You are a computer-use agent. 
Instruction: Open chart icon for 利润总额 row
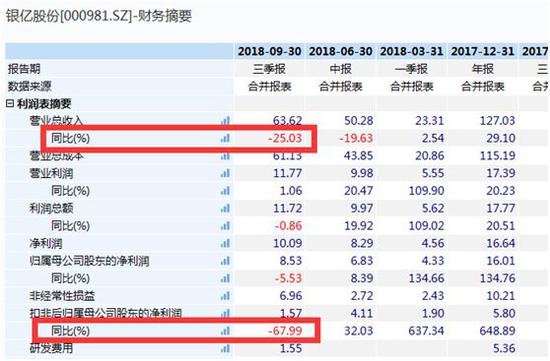coord(225,208)
